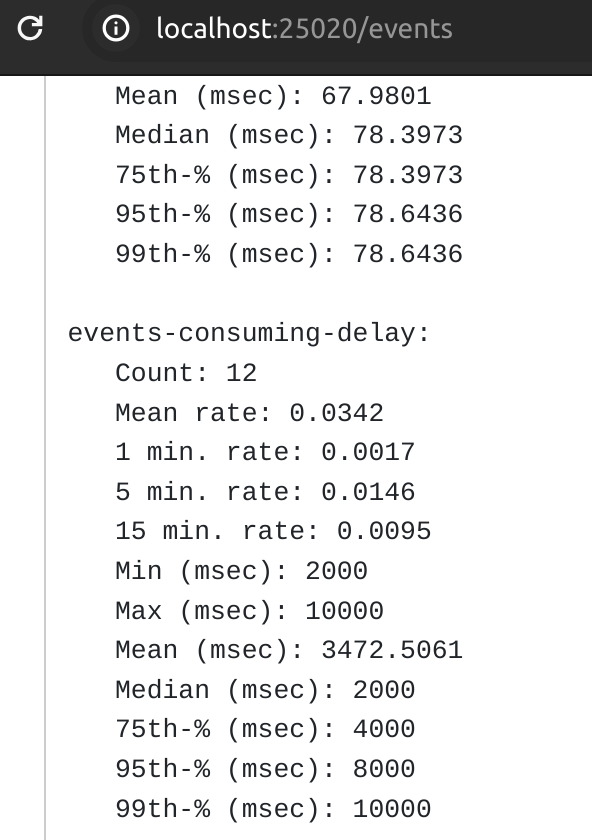Click the Mean (msec) value 3472.5061
The height and width of the screenshot is (840, 592).
click(392, 650)
